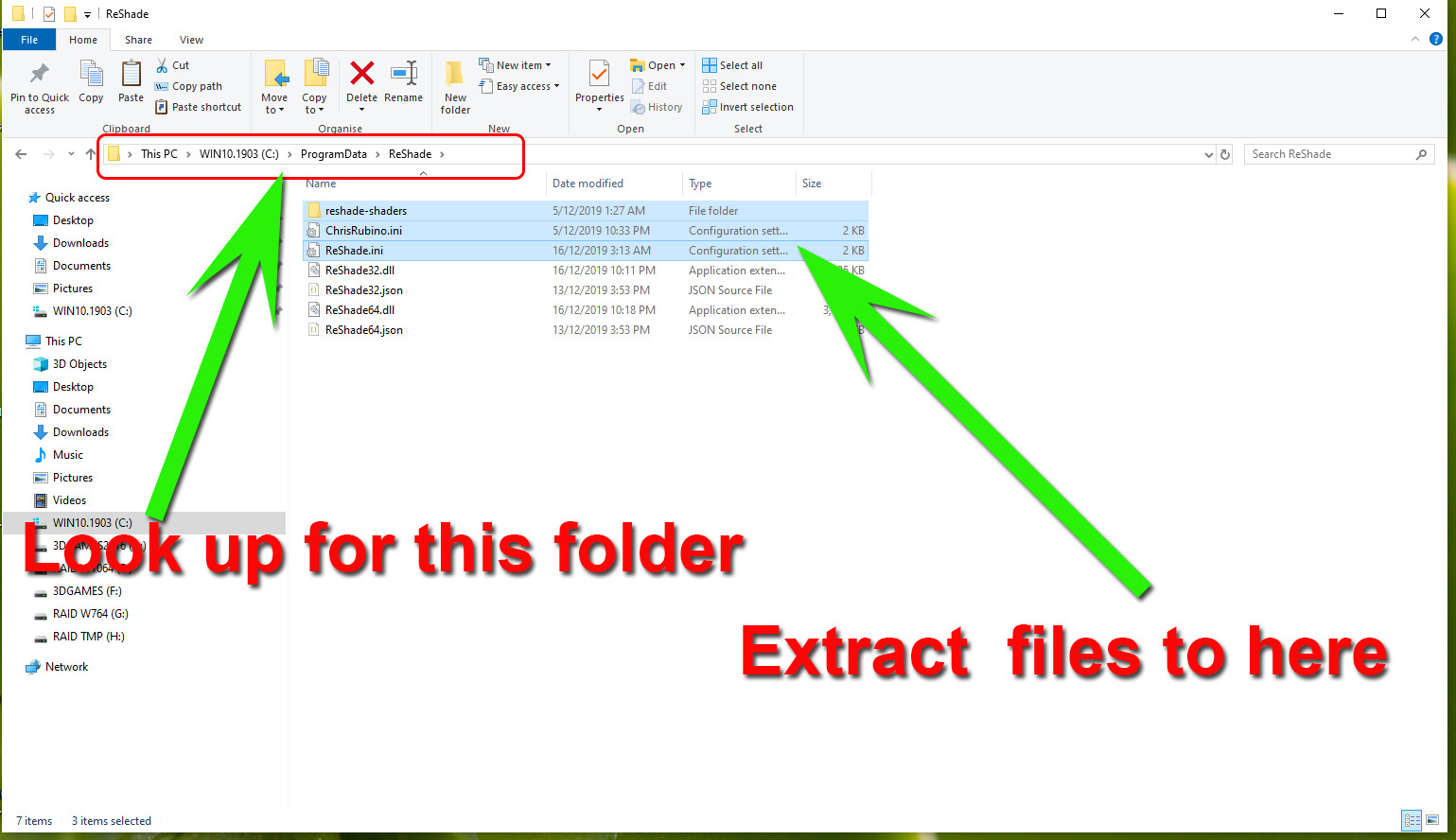
Task: Click the Cut scissors button
Action: [173, 65]
